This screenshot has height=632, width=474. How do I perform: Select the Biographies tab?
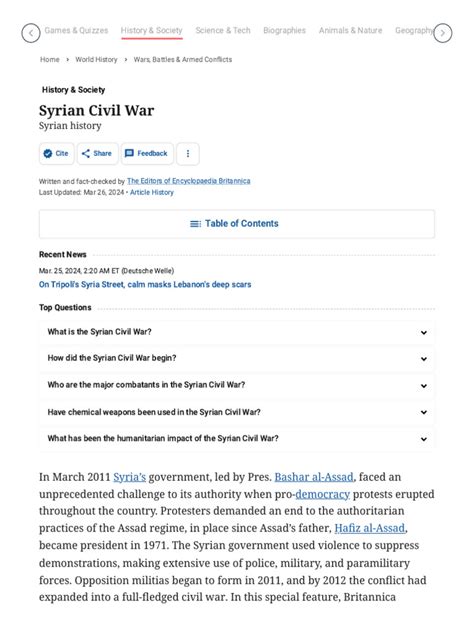[x=284, y=31]
